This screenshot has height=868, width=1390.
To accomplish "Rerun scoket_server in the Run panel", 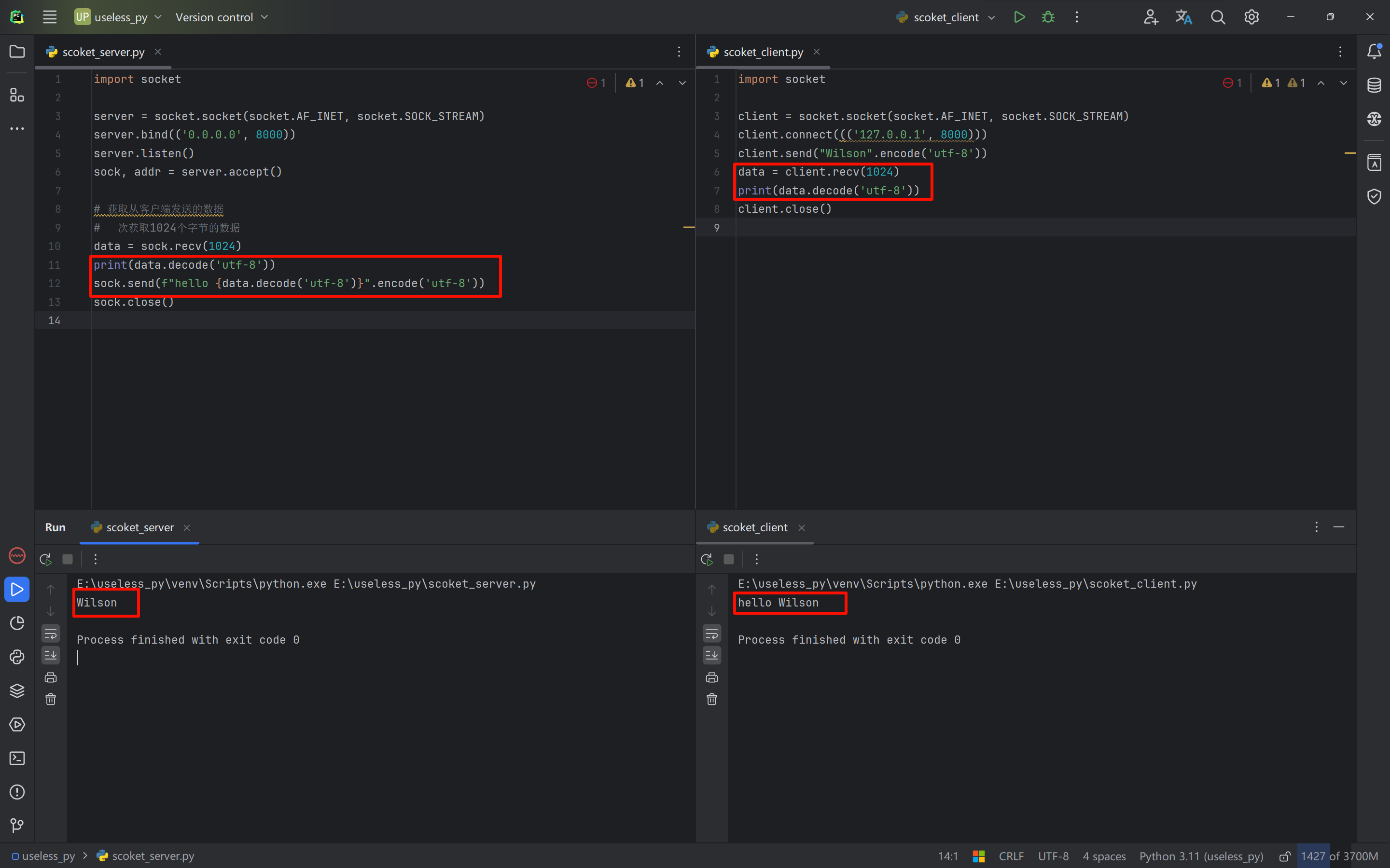I will coord(46,559).
